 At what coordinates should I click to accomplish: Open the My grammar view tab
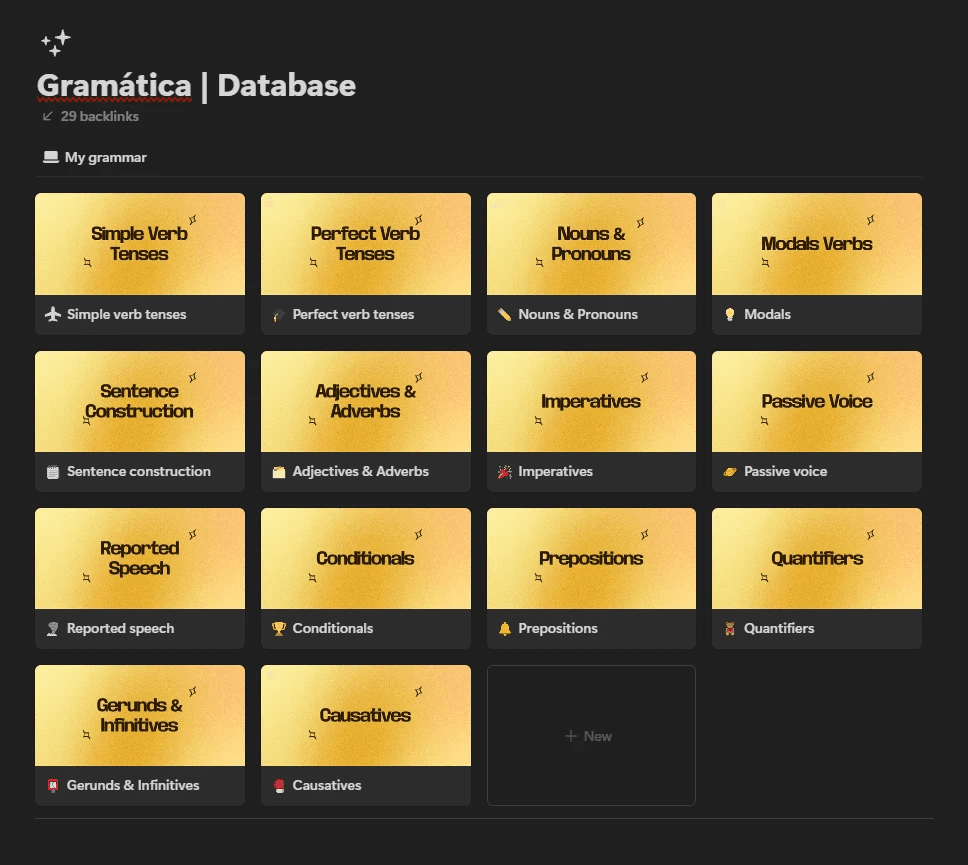tap(95, 157)
